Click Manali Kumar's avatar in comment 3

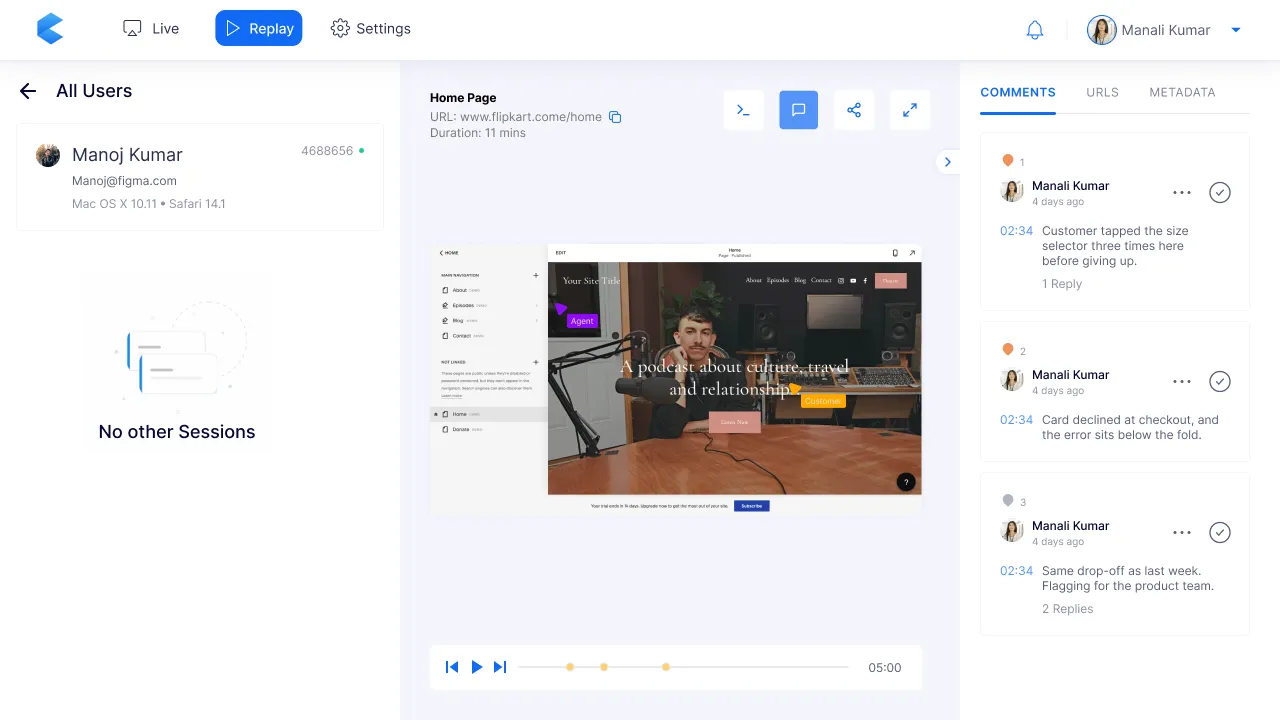(x=1012, y=532)
